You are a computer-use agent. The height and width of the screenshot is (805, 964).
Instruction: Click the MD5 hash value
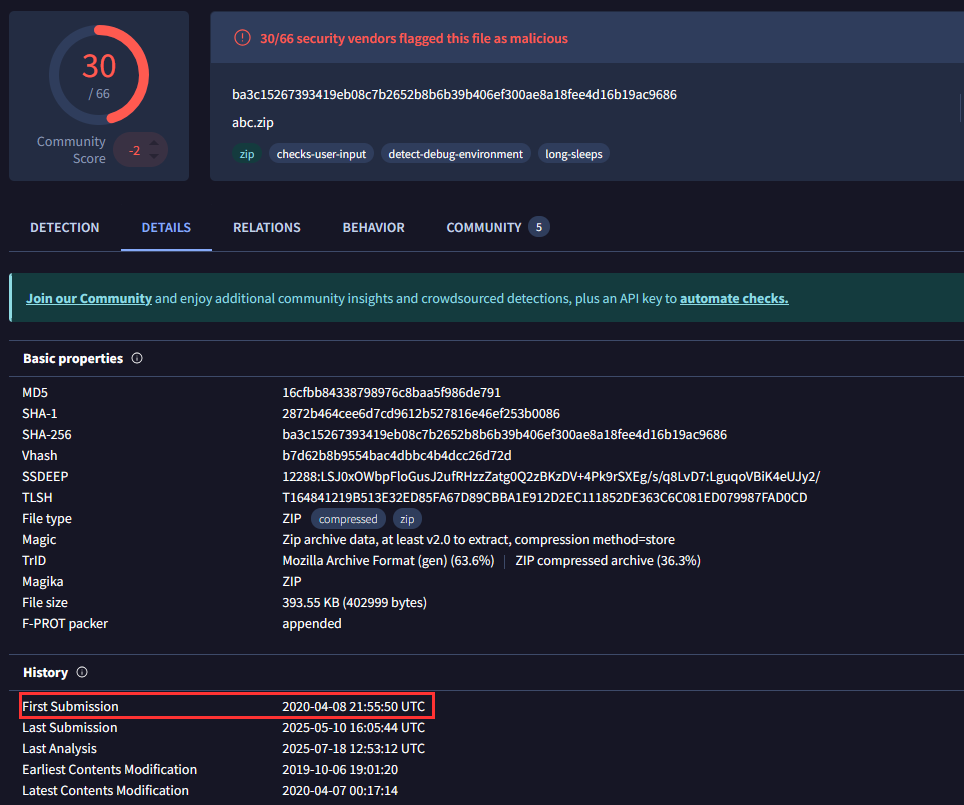pos(391,393)
